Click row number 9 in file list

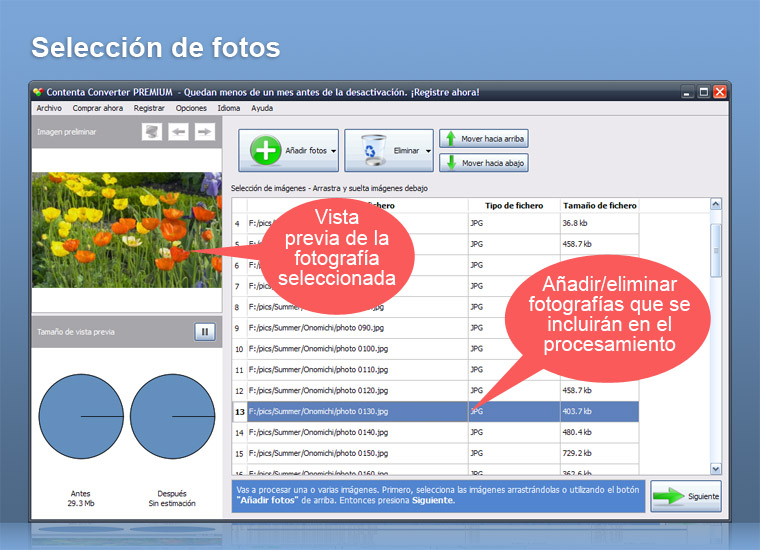[x=237, y=328]
